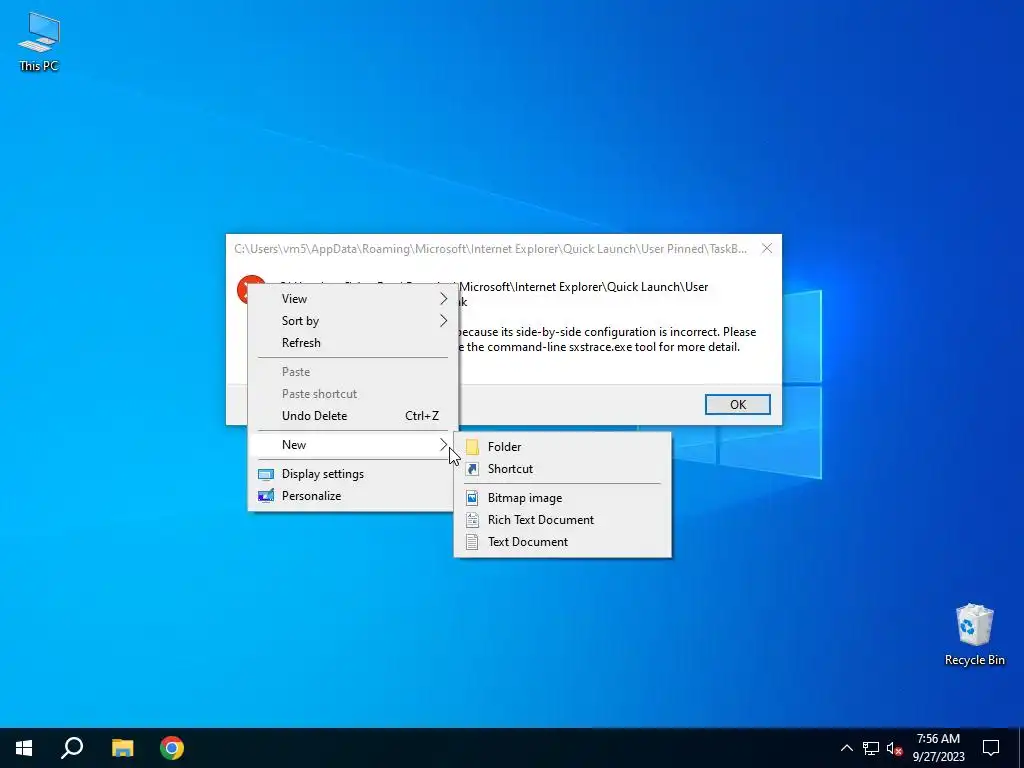
Task: Close the error dialog window
Action: click(767, 248)
